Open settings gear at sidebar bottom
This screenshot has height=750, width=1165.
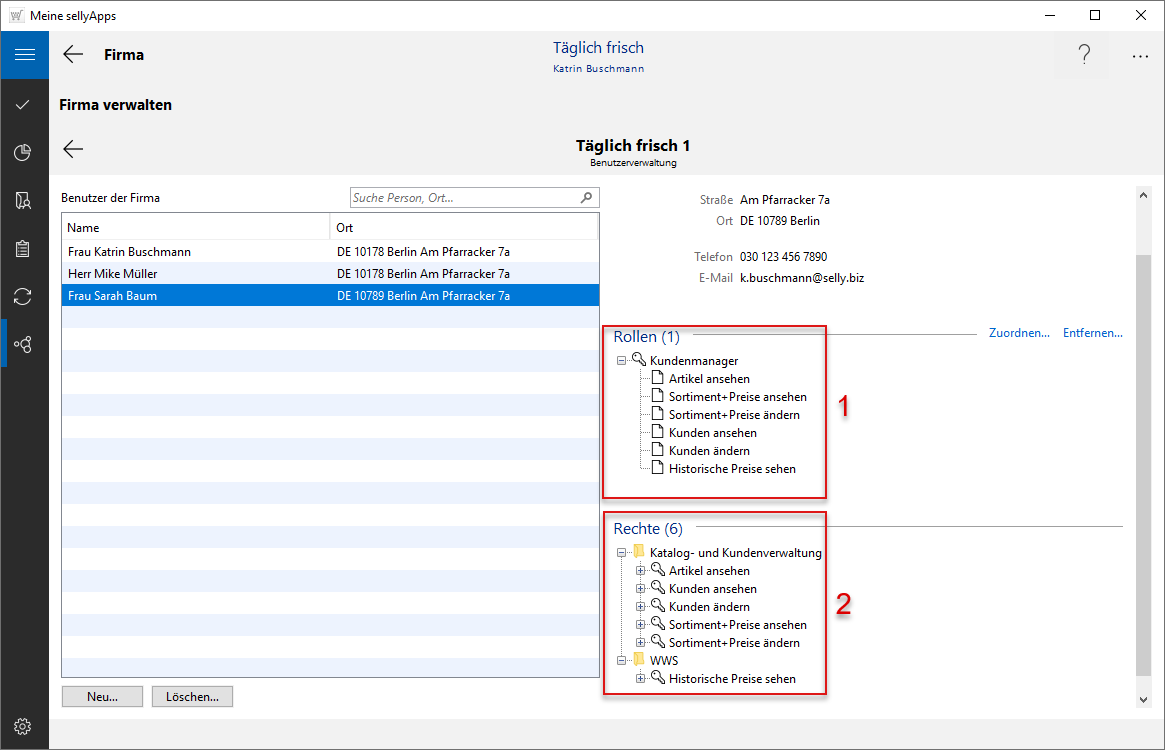[x=24, y=726]
